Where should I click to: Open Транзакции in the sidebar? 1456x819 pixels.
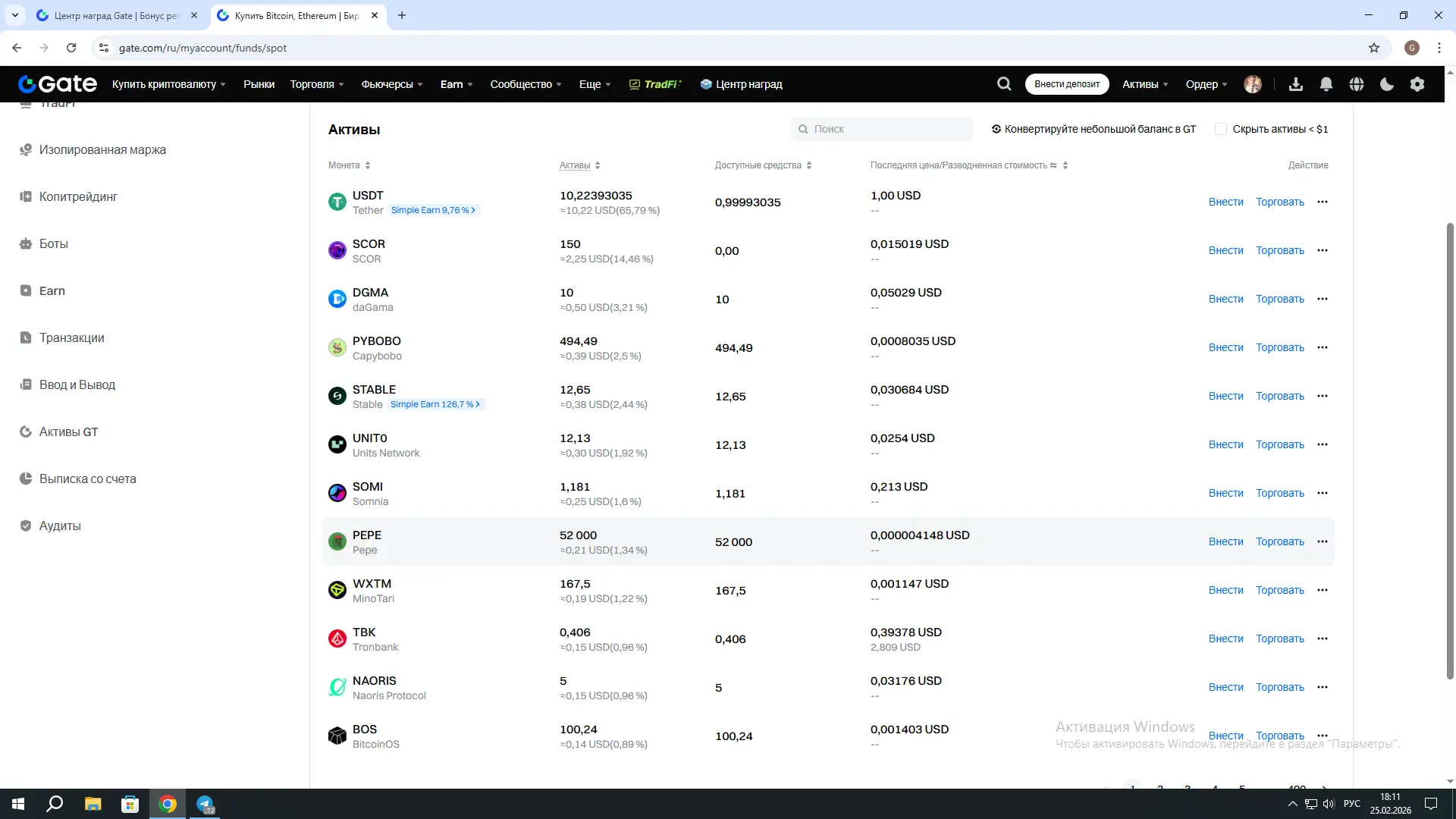point(71,337)
